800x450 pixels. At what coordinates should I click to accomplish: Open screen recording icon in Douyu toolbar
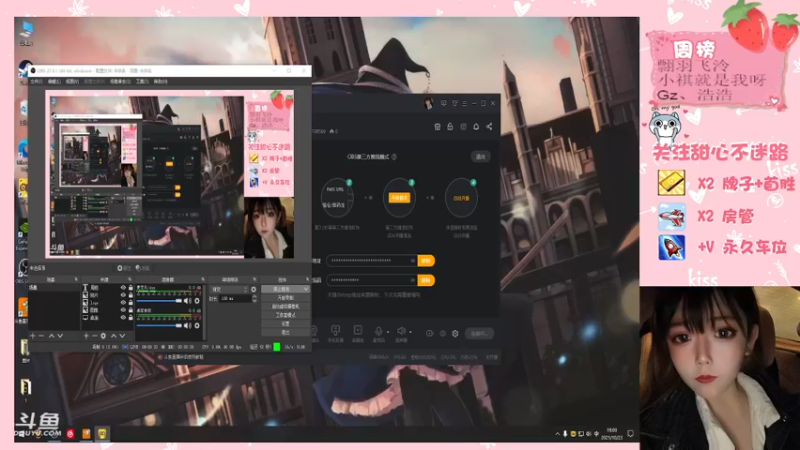358,330
